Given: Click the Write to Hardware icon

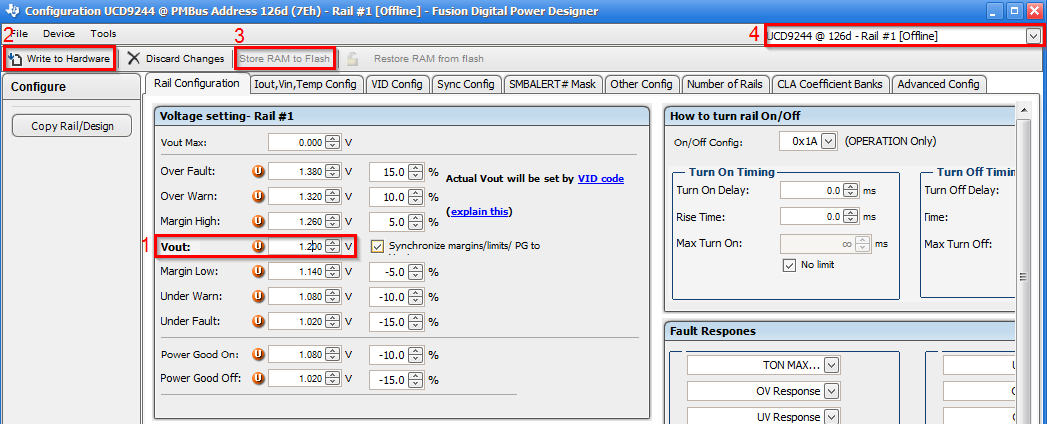Looking at the screenshot, I should (x=15, y=59).
